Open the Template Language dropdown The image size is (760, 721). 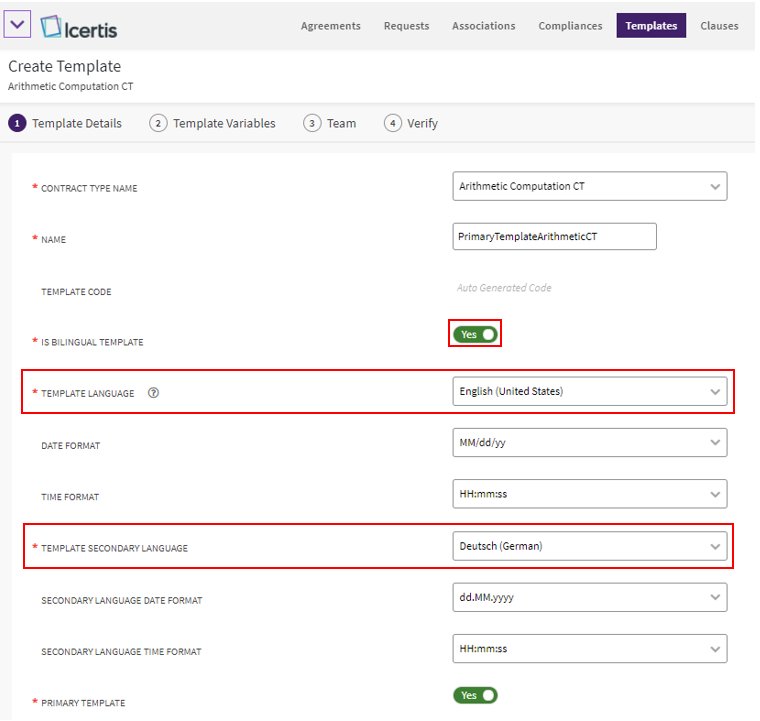589,392
